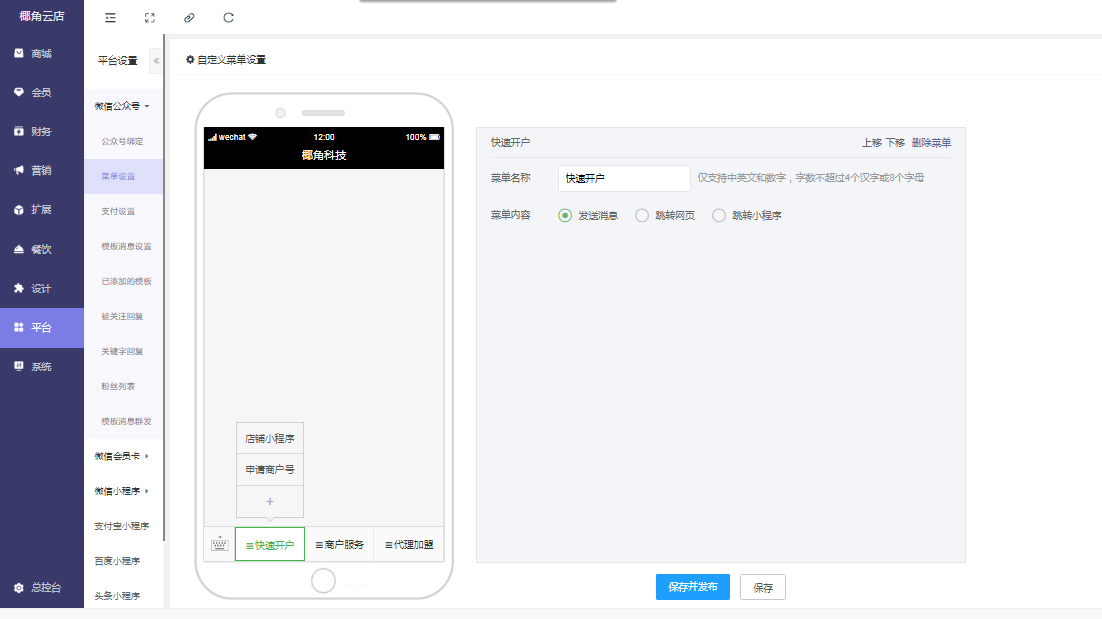The image size is (1102, 619).
Task: Click 上移 to move menu up
Action: point(871,143)
